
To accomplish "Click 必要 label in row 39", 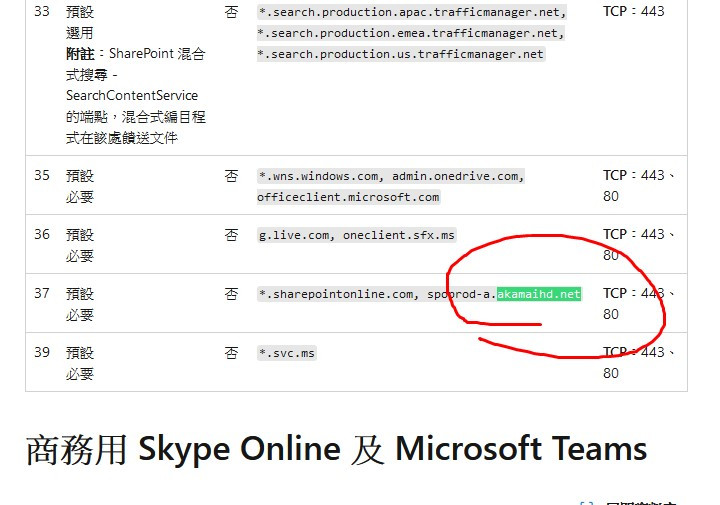I will [80, 374].
